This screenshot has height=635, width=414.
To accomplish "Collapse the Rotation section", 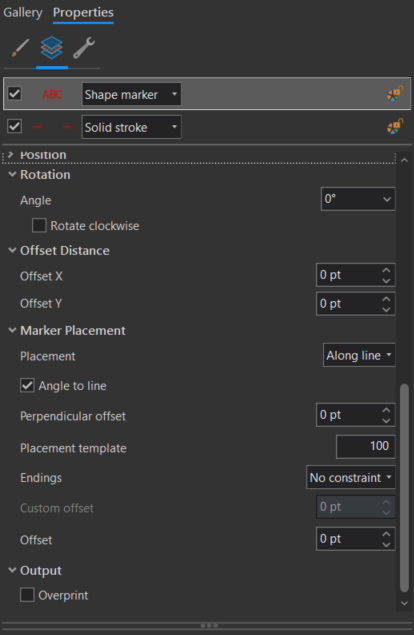I will click(x=12, y=175).
